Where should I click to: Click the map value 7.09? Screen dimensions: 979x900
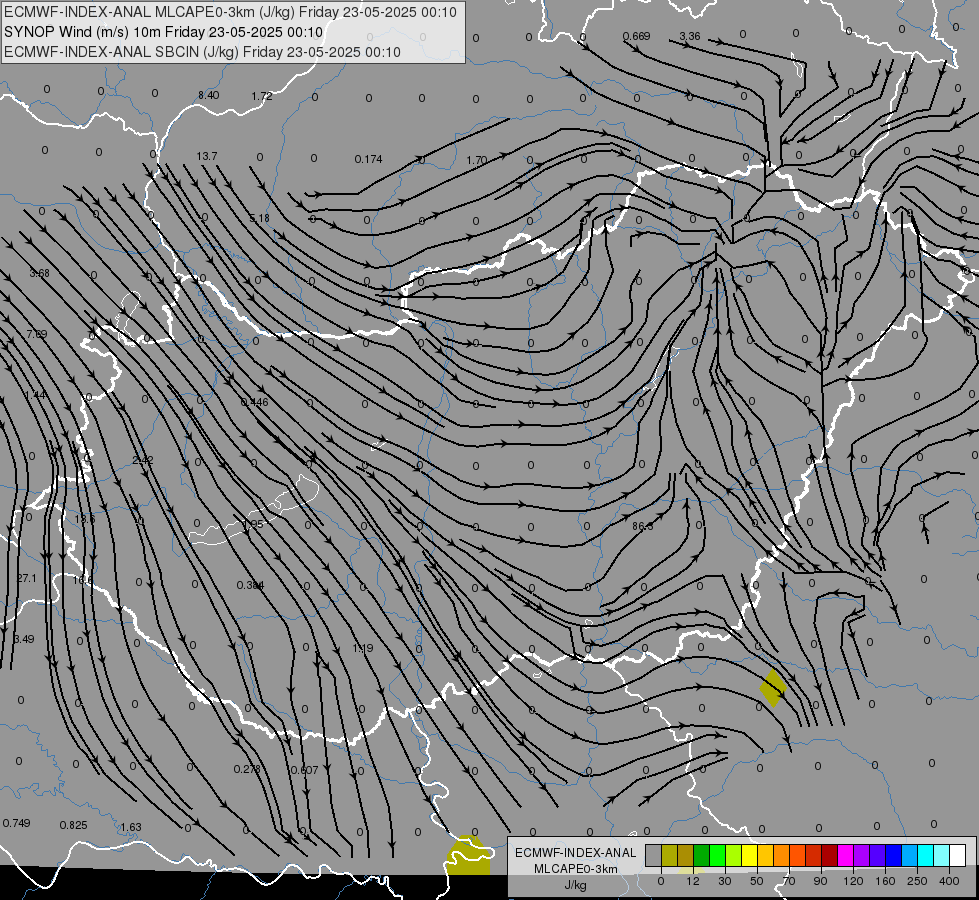[x=37, y=334]
